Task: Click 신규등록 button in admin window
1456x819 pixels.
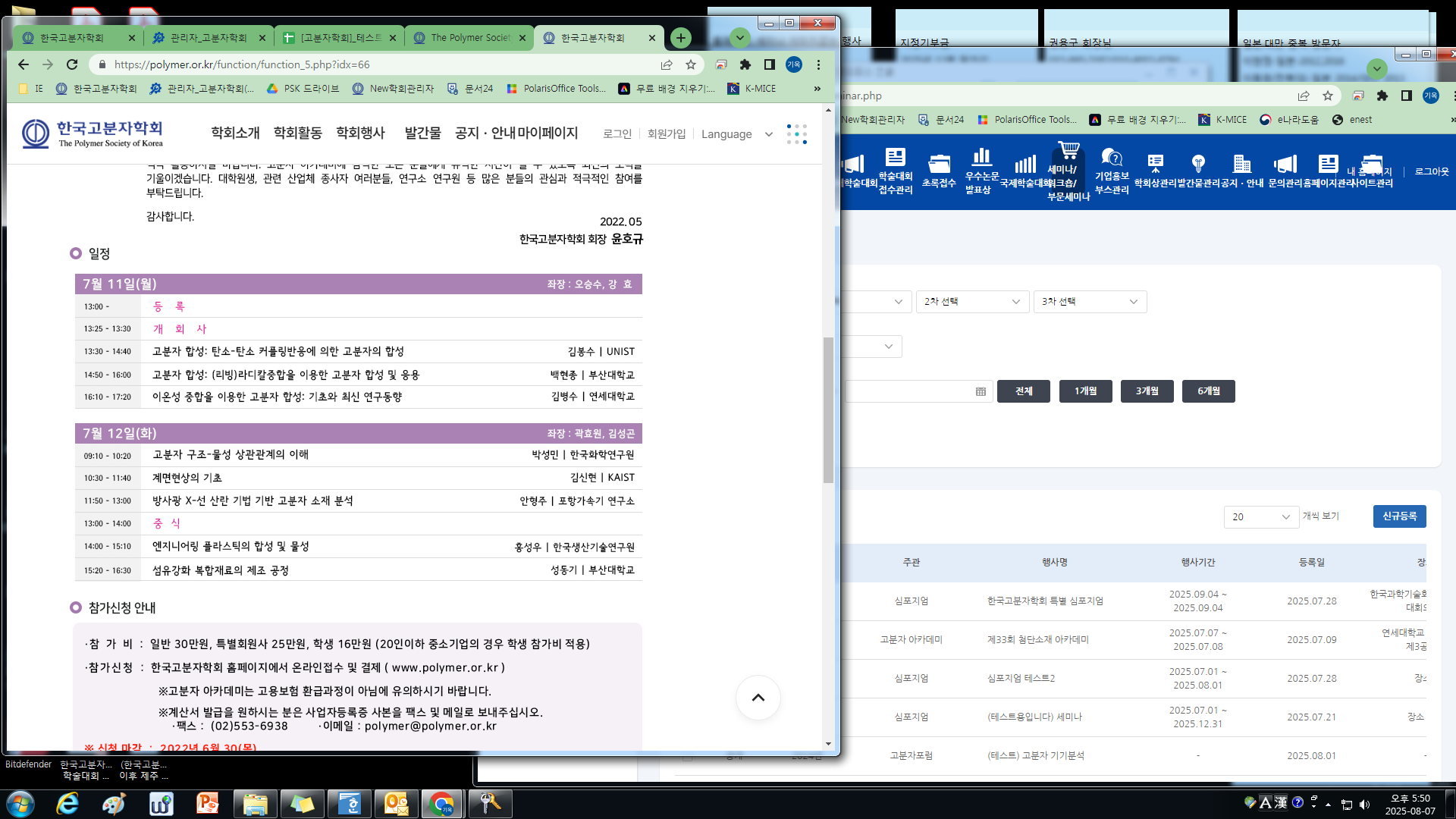Action: (x=1400, y=516)
